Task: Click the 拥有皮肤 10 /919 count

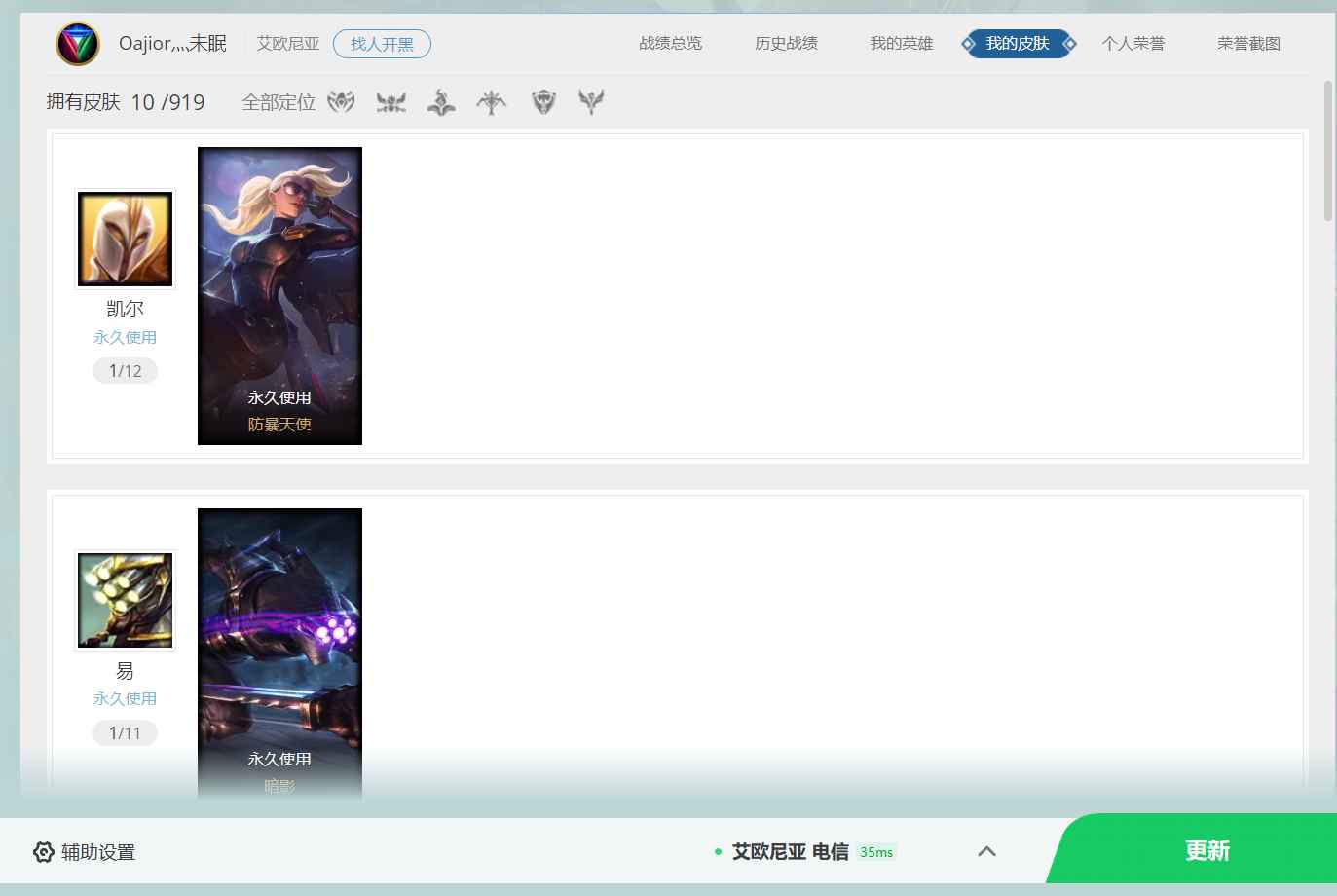Action: pyautogui.click(x=126, y=102)
